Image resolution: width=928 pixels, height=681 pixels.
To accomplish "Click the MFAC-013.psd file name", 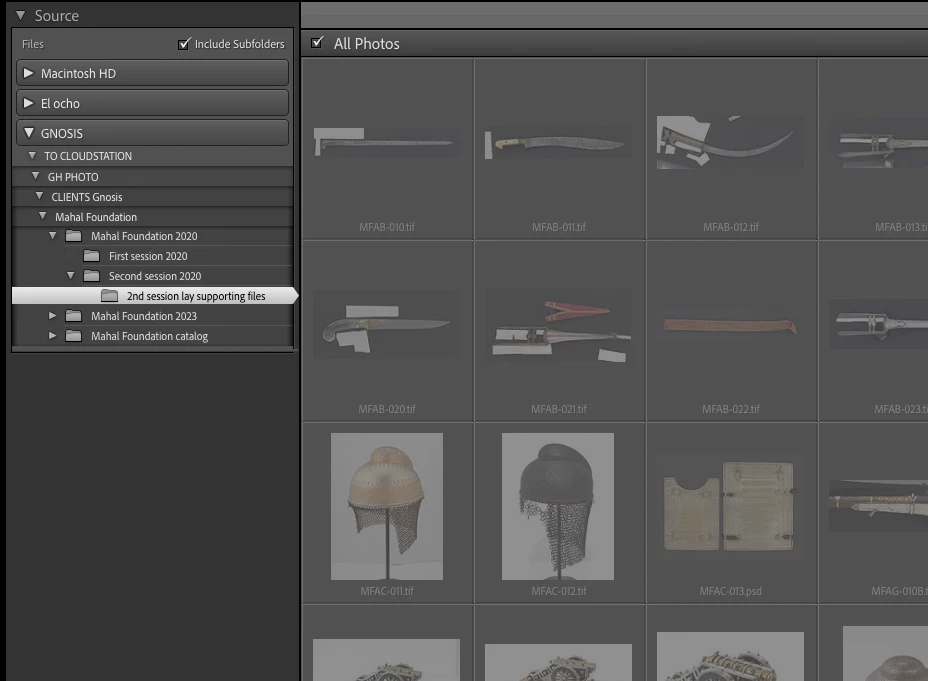I will 731,591.
